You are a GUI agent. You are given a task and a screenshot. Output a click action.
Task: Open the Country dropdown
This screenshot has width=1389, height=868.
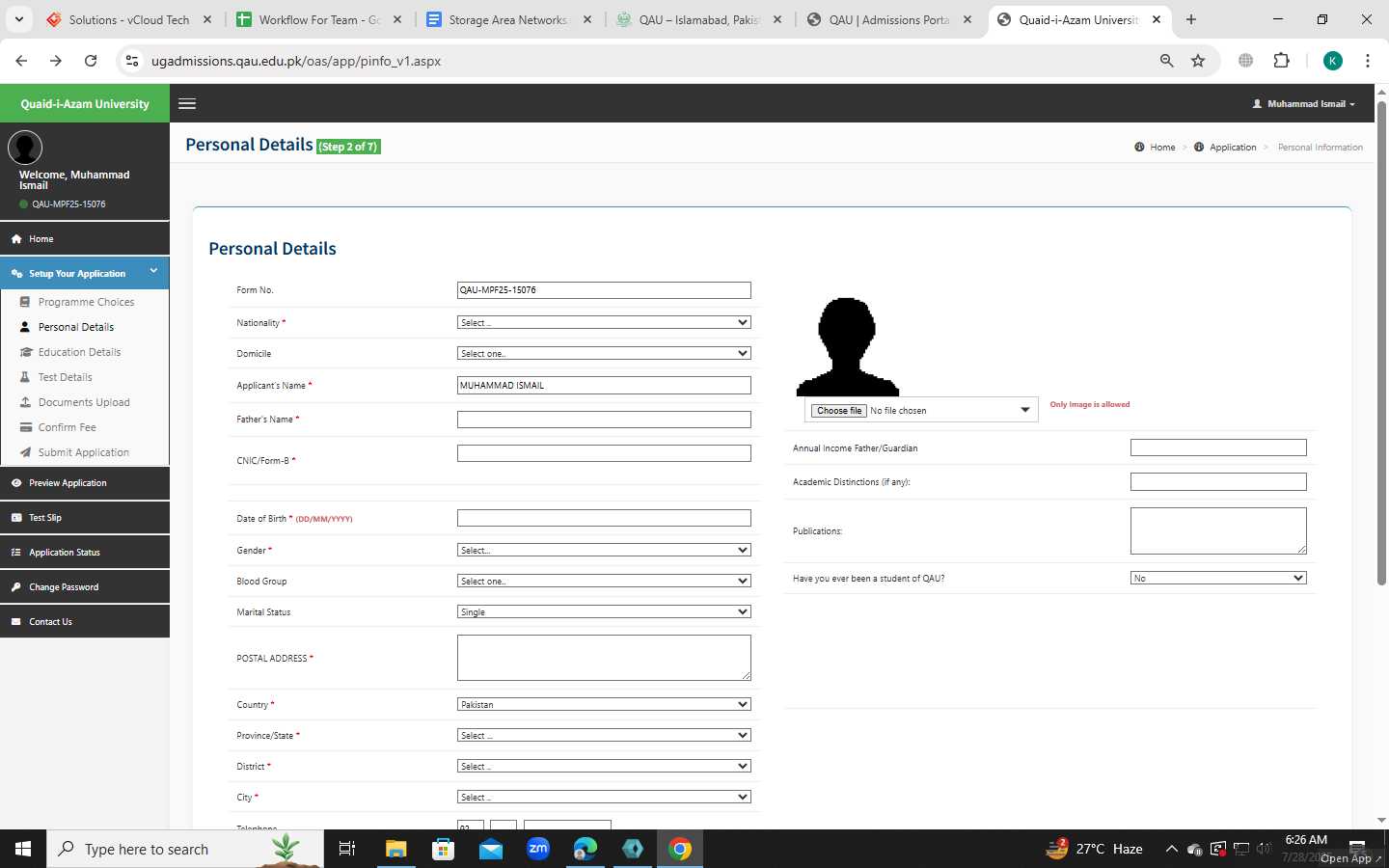604,704
